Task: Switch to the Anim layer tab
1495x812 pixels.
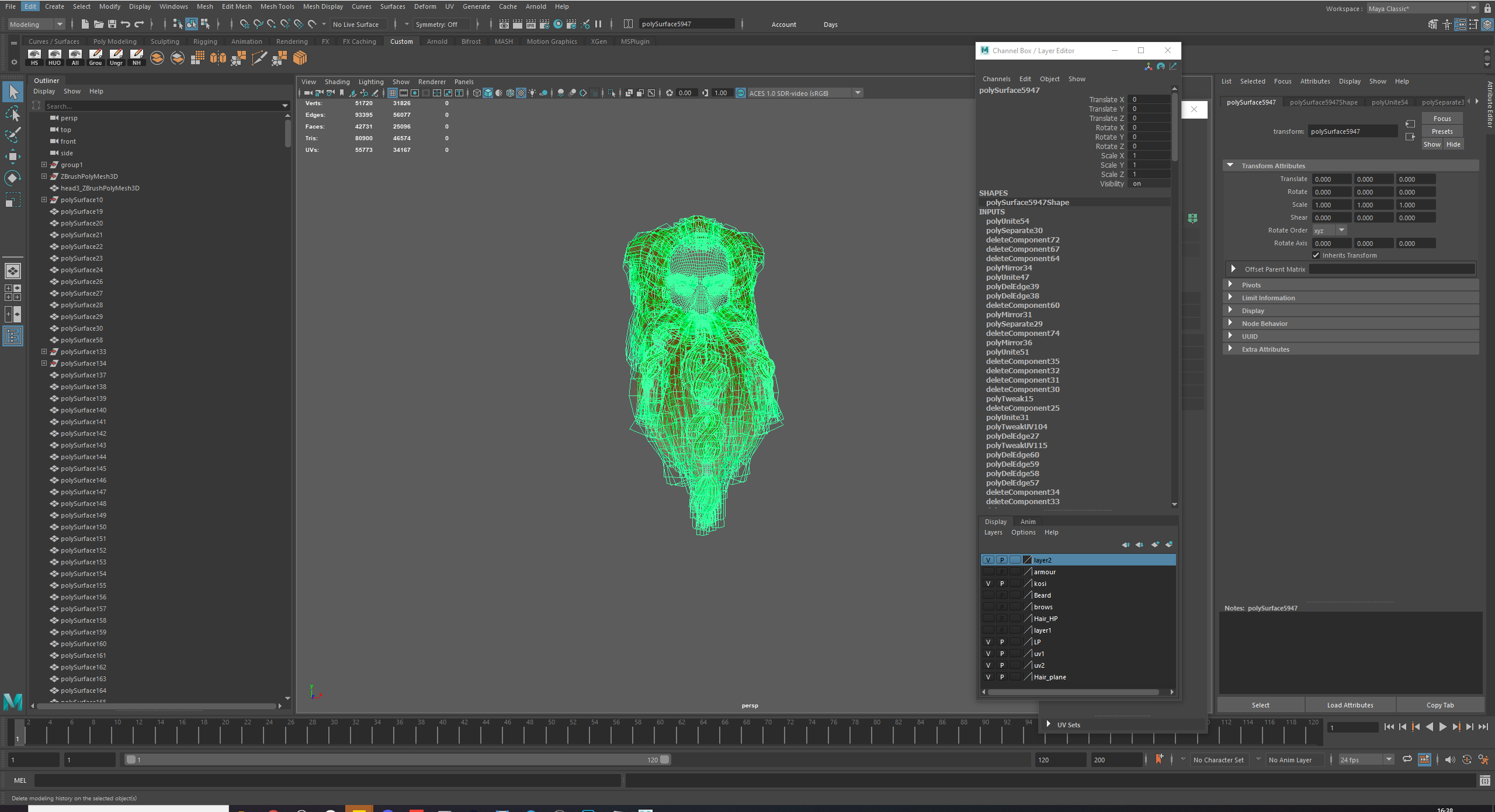Action: coord(1028,522)
